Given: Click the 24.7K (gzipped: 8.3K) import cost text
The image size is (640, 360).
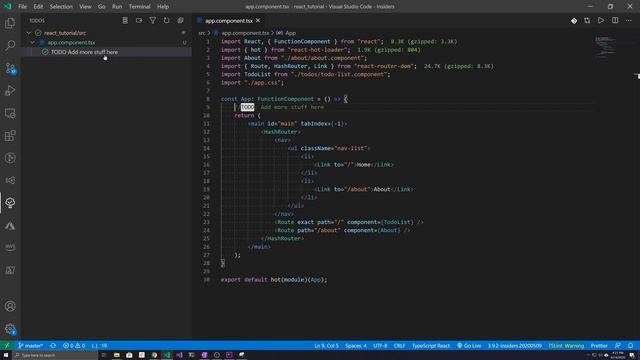Looking at the screenshot, I should tap(459, 66).
